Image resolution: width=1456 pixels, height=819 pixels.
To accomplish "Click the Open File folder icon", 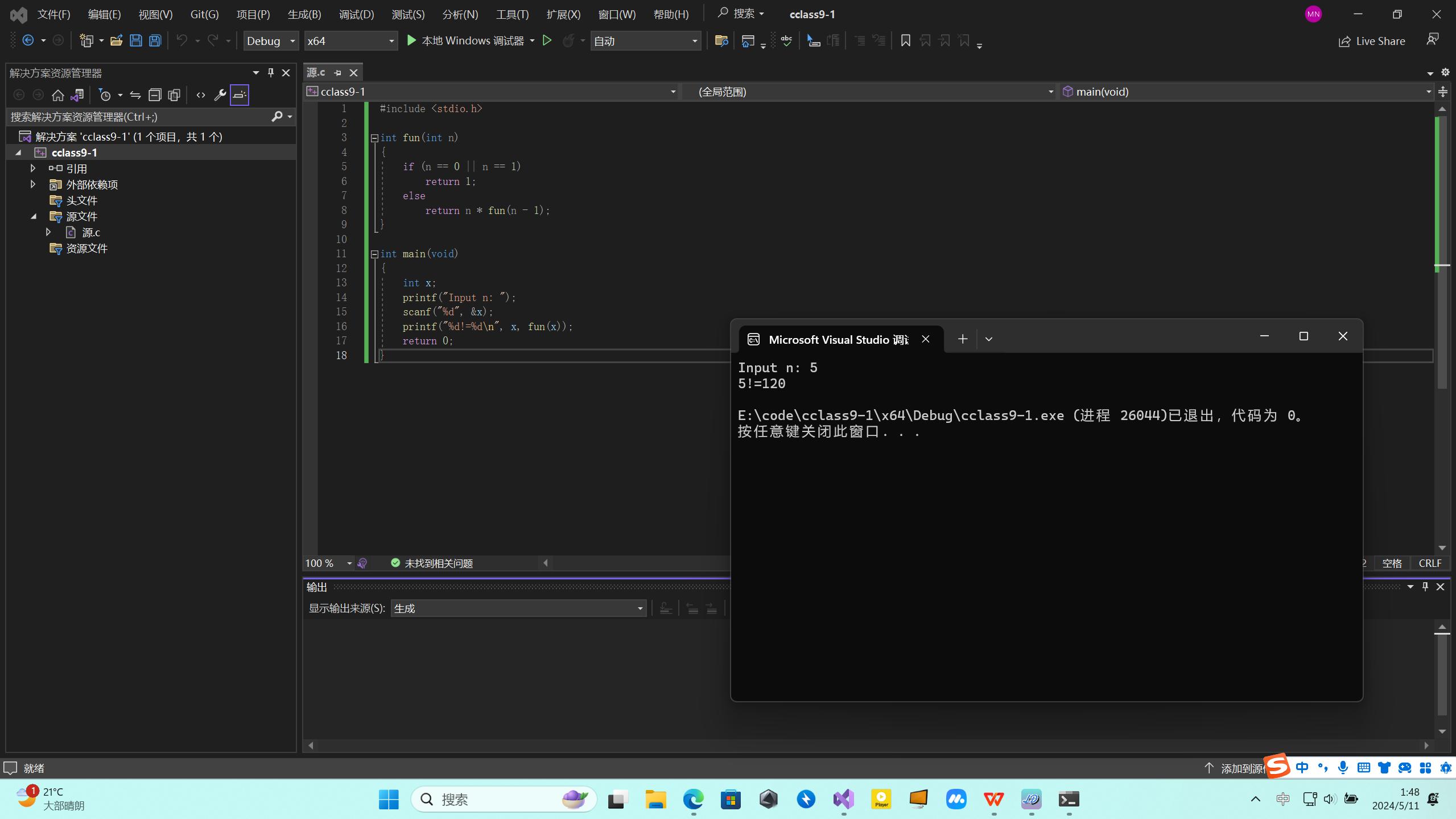I will click(116, 40).
